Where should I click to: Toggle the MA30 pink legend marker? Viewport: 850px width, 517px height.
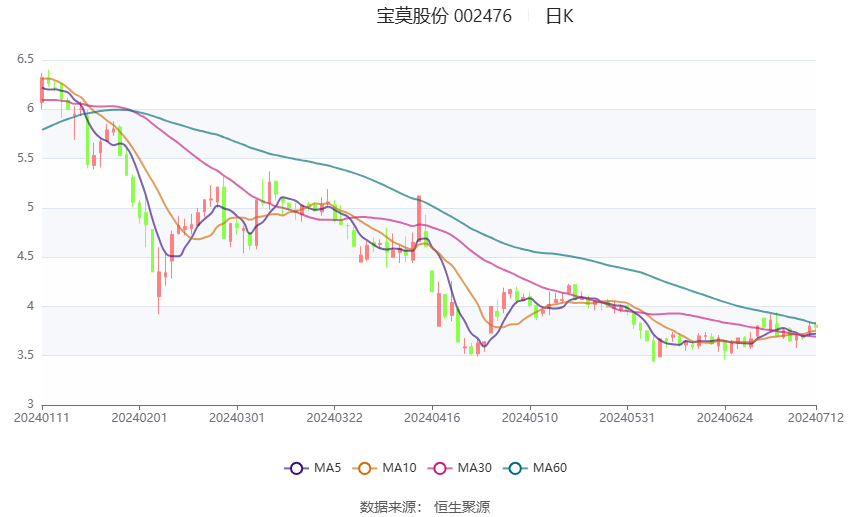click(440, 468)
